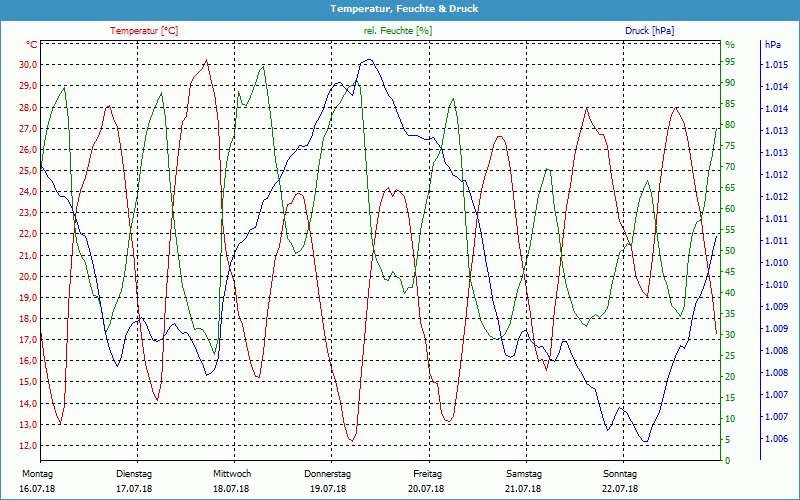Click the '20' humidity axis value
This screenshot has width=800, height=500.
pyautogui.click(x=731, y=377)
